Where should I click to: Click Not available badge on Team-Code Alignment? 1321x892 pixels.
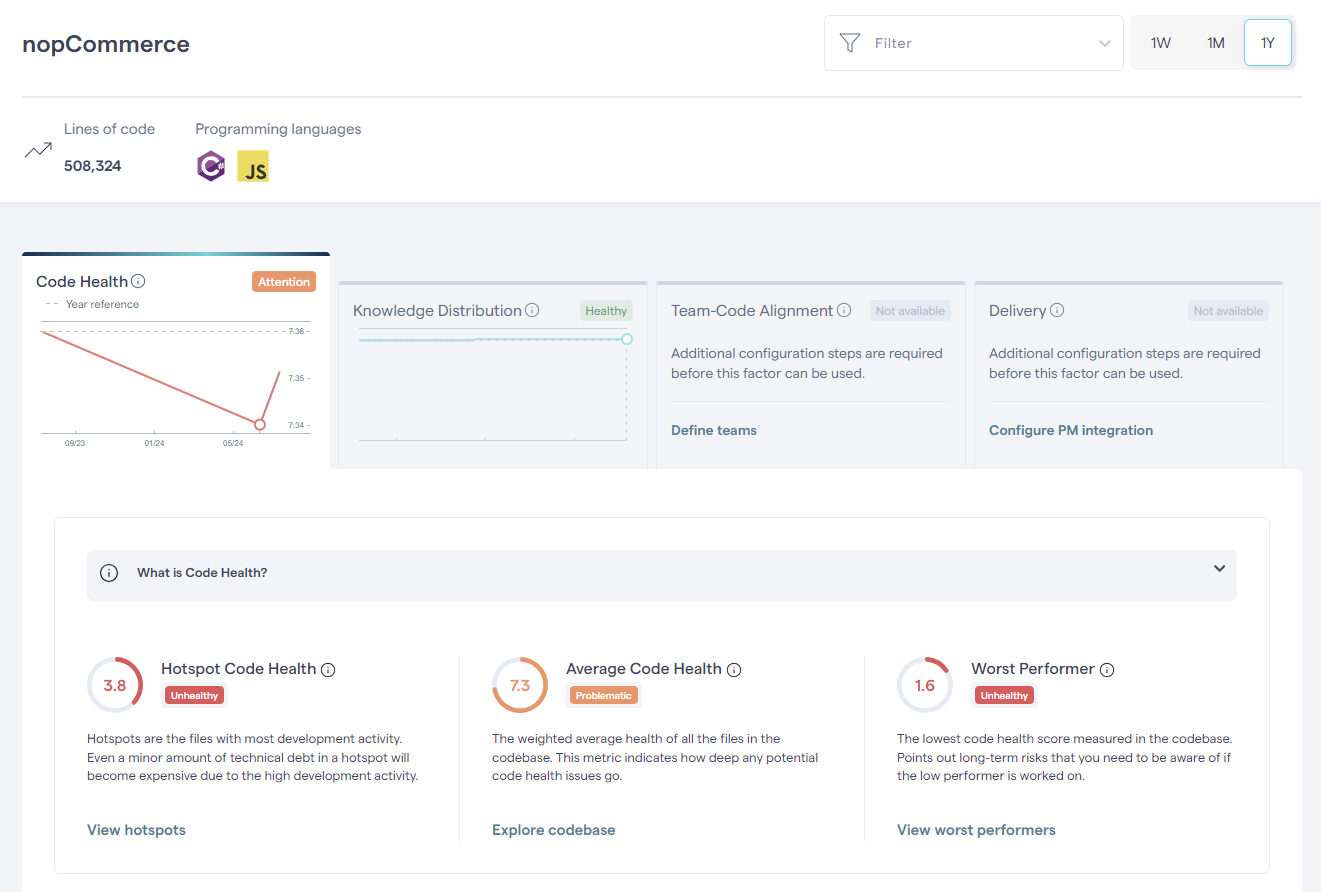910,311
